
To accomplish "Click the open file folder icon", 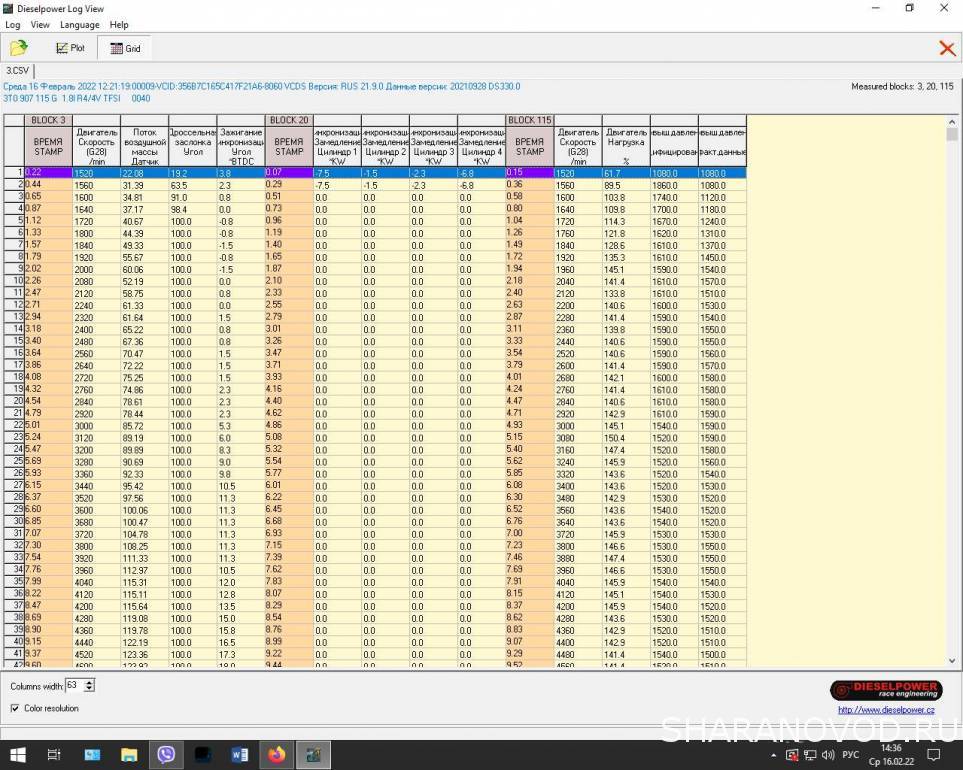I will click(18, 48).
